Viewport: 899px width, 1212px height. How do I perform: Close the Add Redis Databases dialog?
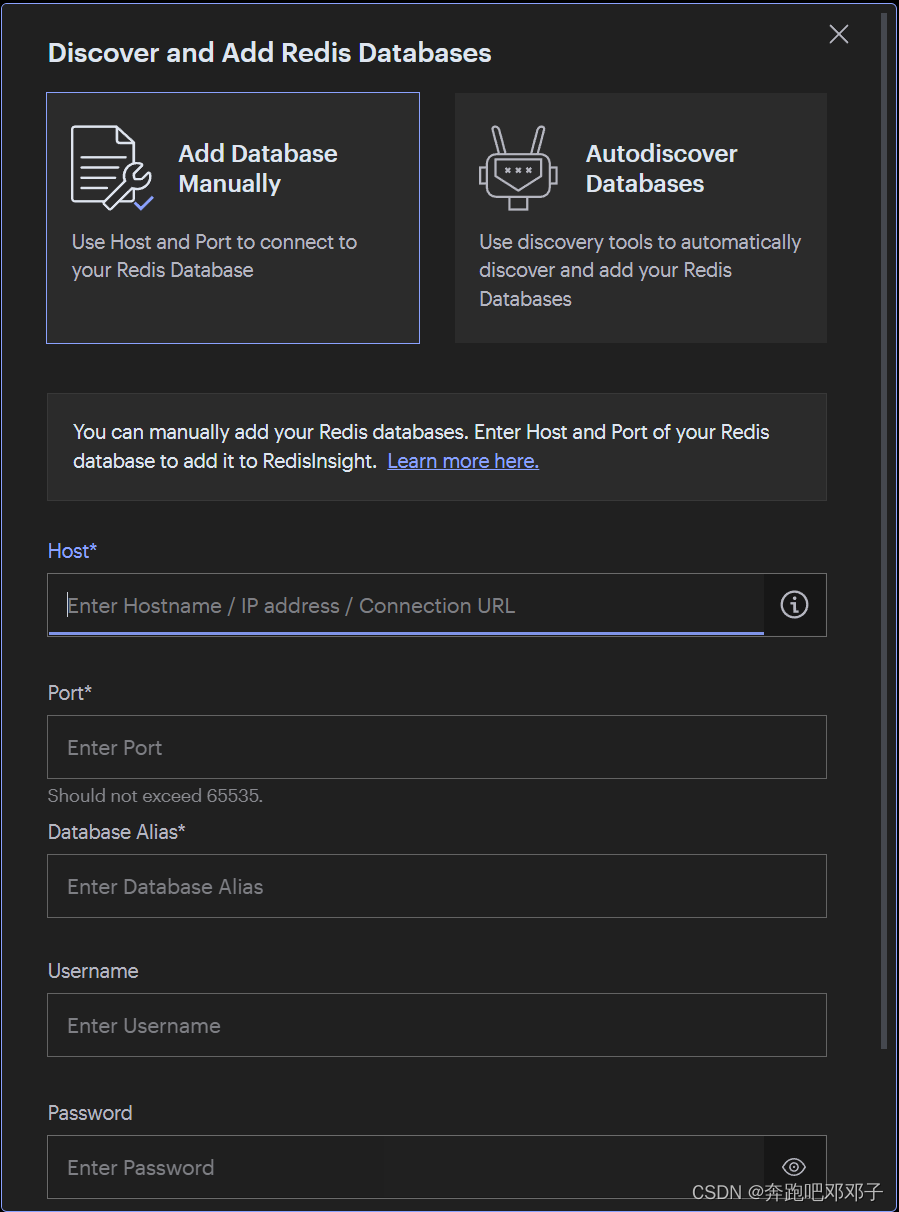839,35
